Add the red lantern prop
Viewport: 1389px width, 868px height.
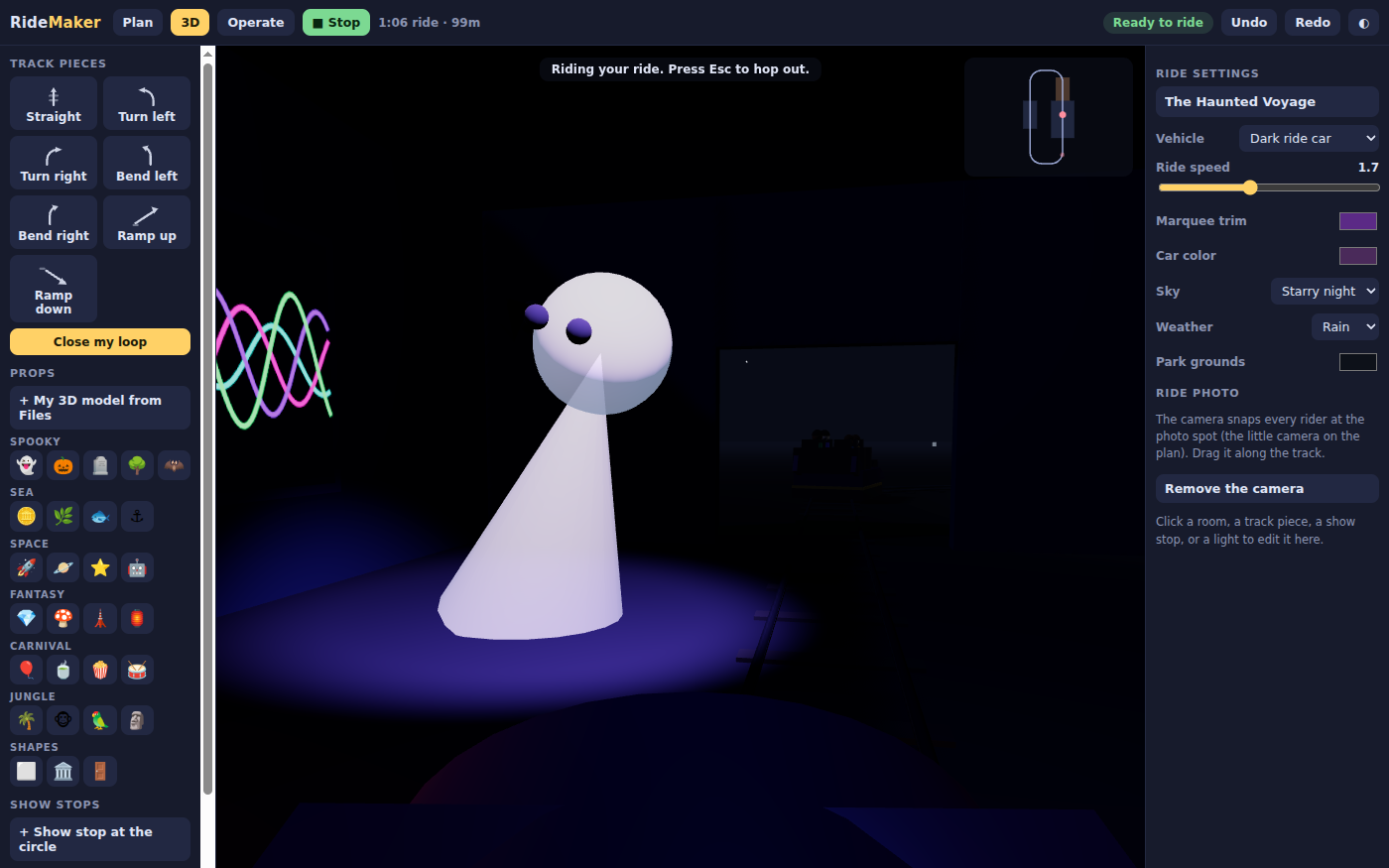(x=137, y=618)
